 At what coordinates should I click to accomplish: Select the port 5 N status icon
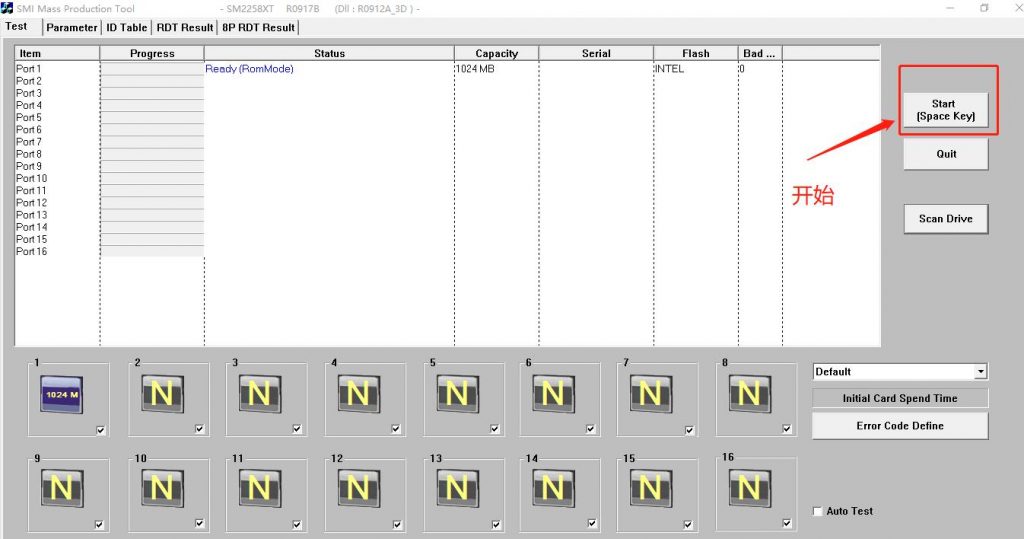(x=456, y=395)
